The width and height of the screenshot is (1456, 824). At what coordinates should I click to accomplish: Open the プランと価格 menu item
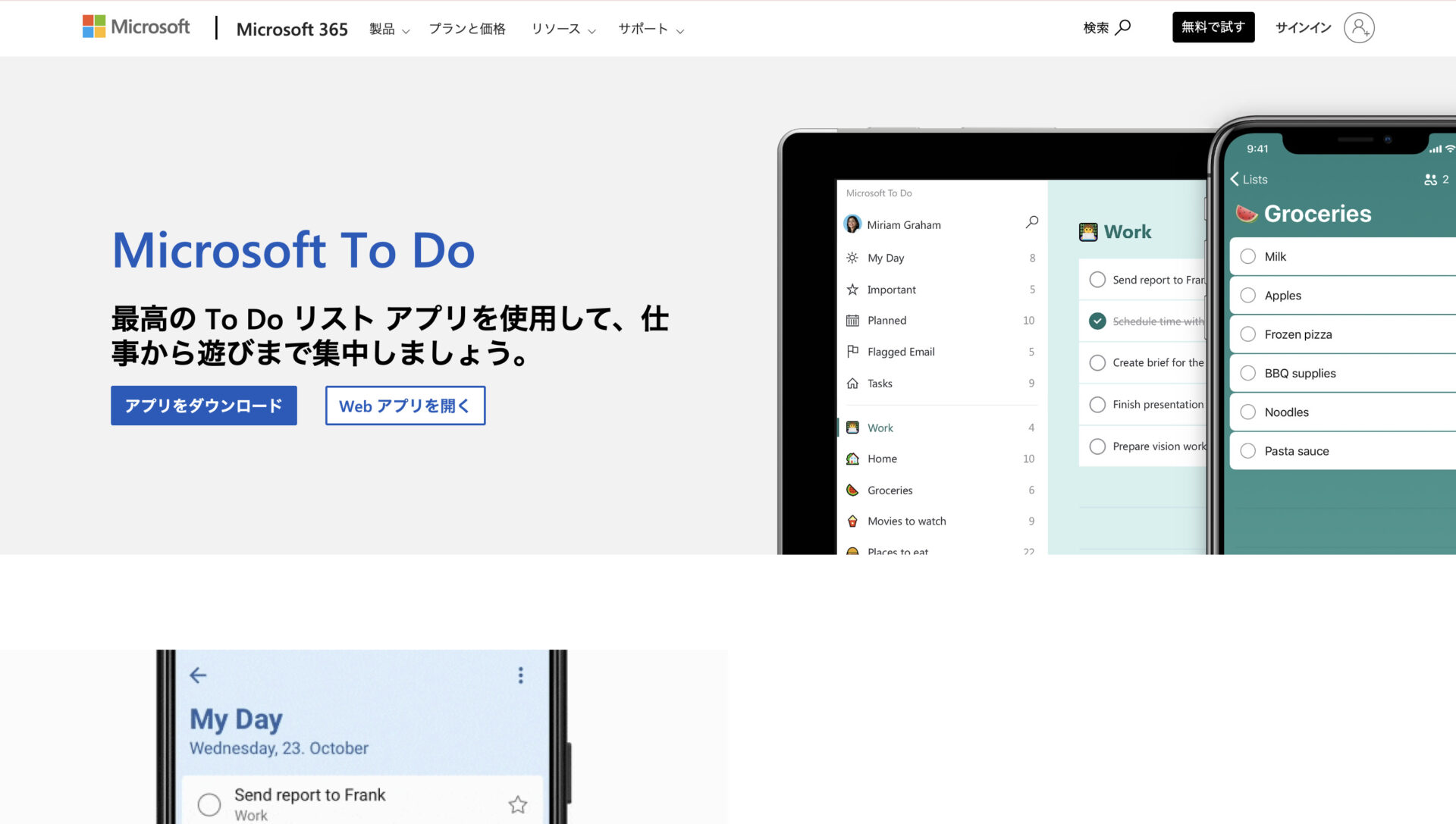coord(467,29)
